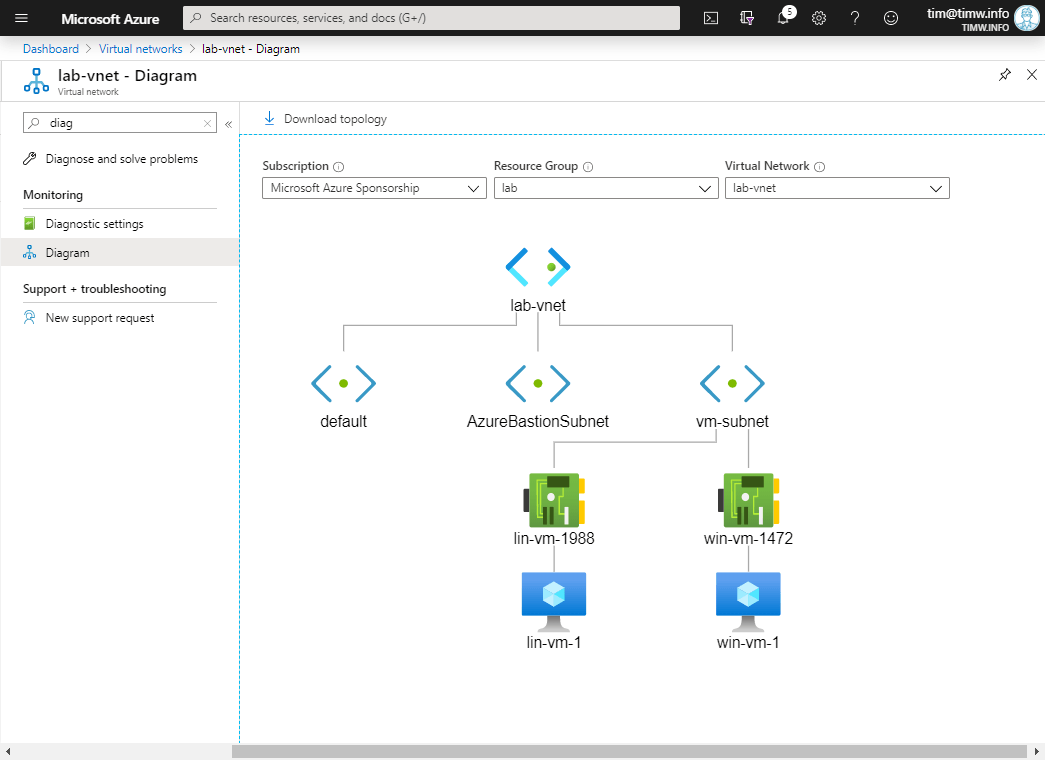
Task: Click the win-vm-1472 network interface icon
Action: 748,499
